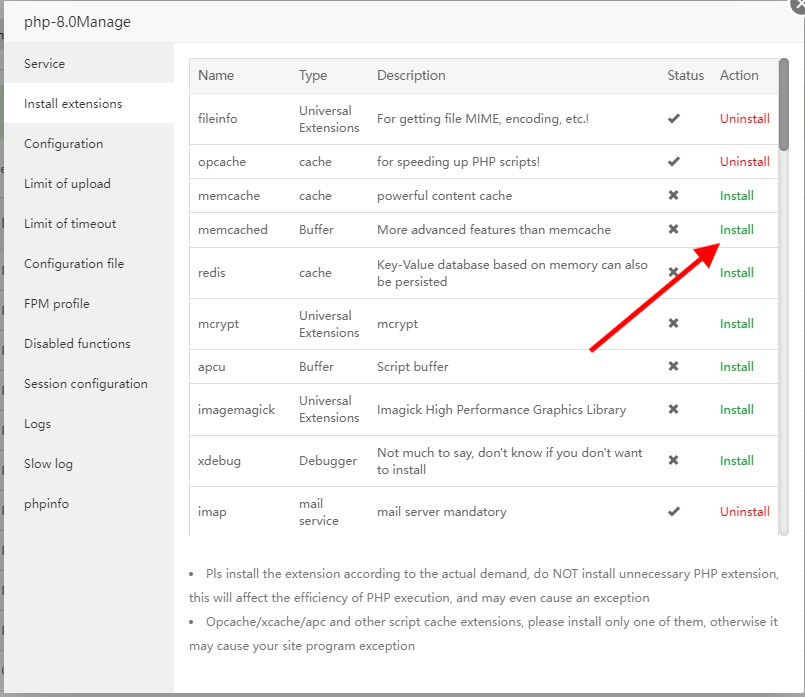Click the X status icon for apcu
The width and height of the screenshot is (805, 697).
pos(674,367)
